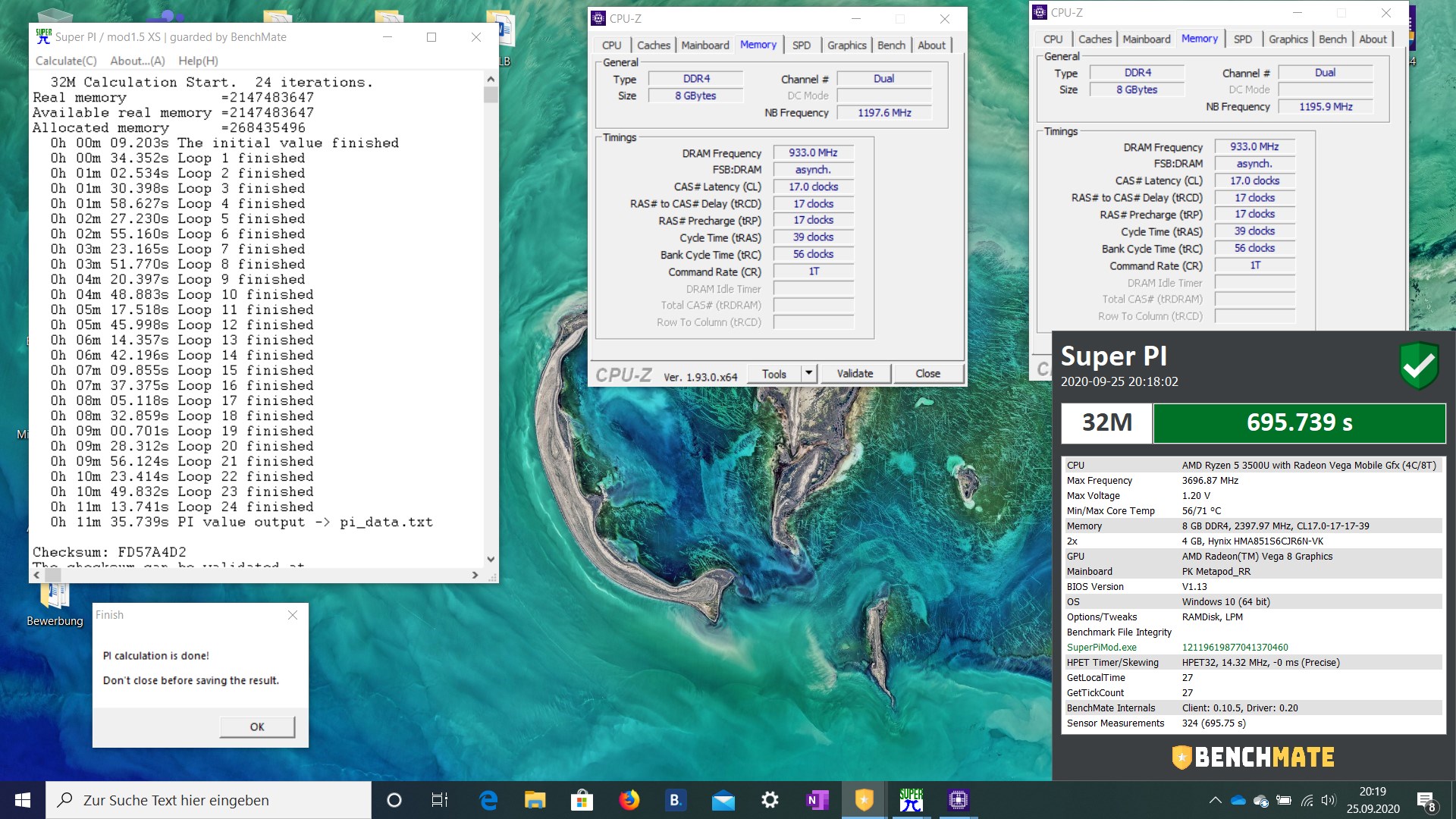Switch to Bench tab in center CPU-Z
The height and width of the screenshot is (819, 1456).
891,45
